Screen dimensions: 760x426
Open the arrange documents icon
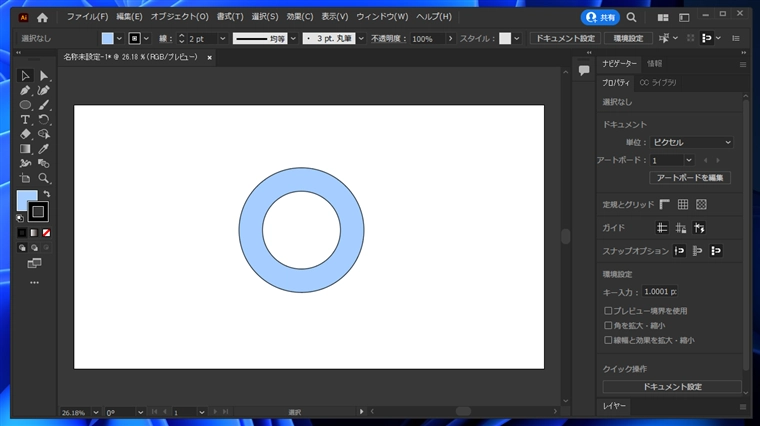pyautogui.click(x=663, y=17)
